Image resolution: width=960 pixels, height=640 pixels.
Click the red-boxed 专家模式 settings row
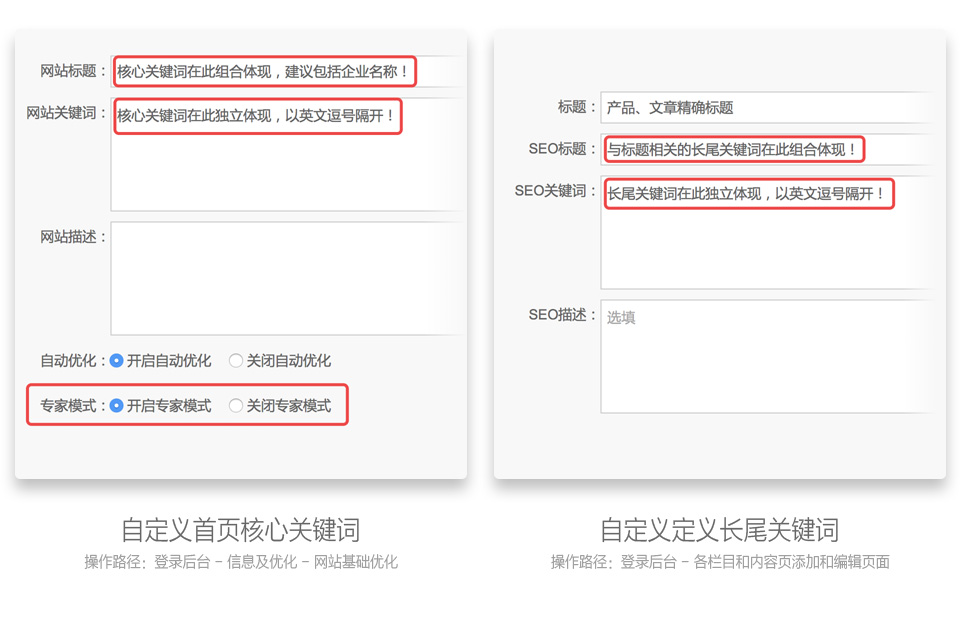click(x=185, y=405)
